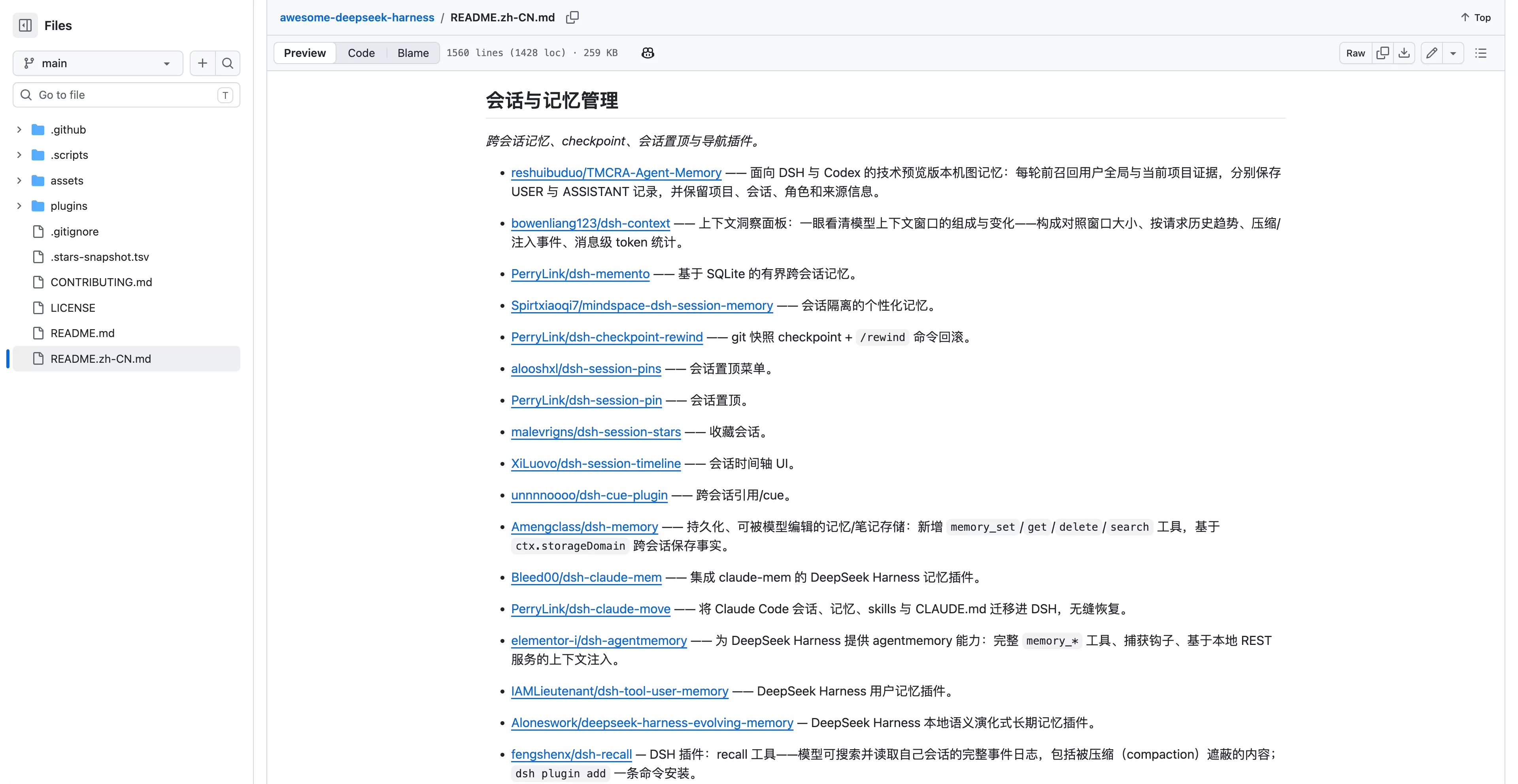Open Aloneswork/deepseek-harness-evolving-memory link
This screenshot has width=1518, height=784.
tap(652, 723)
